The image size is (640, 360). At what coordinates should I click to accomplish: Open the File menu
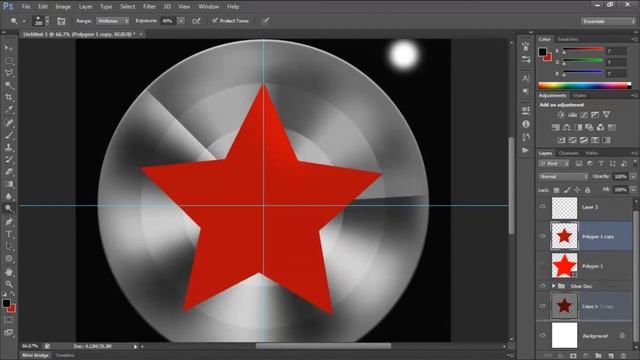click(x=26, y=7)
